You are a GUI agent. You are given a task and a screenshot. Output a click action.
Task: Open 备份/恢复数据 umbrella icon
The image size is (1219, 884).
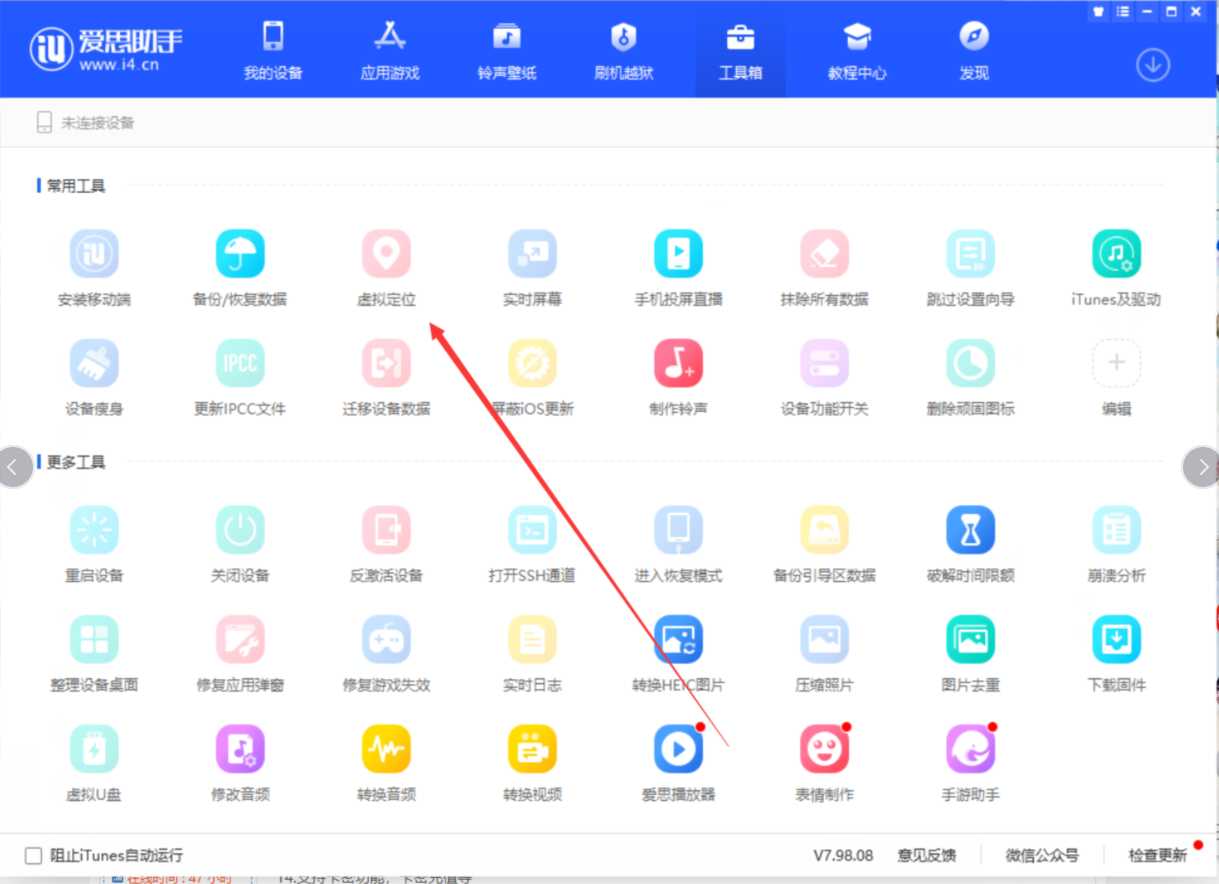click(240, 254)
